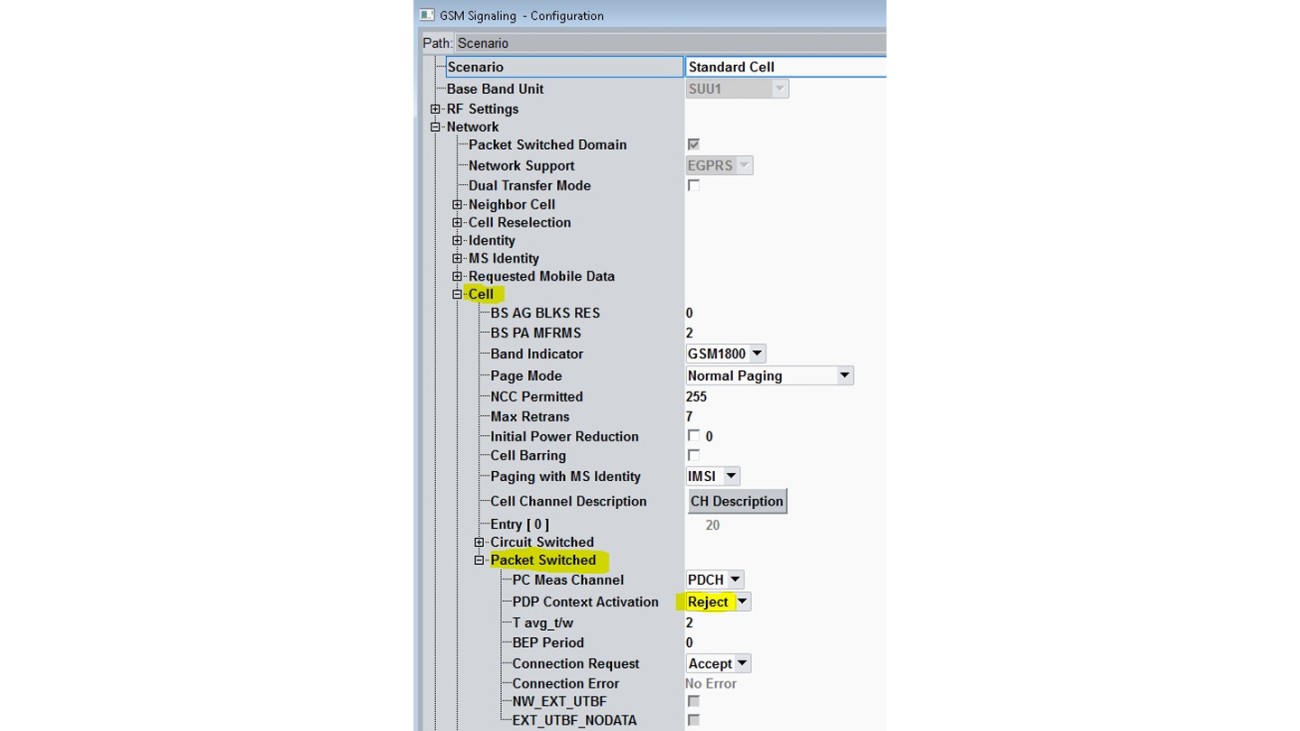Toggle the NW_EXT_UTBF checkbox
1300x731 pixels.
click(693, 701)
